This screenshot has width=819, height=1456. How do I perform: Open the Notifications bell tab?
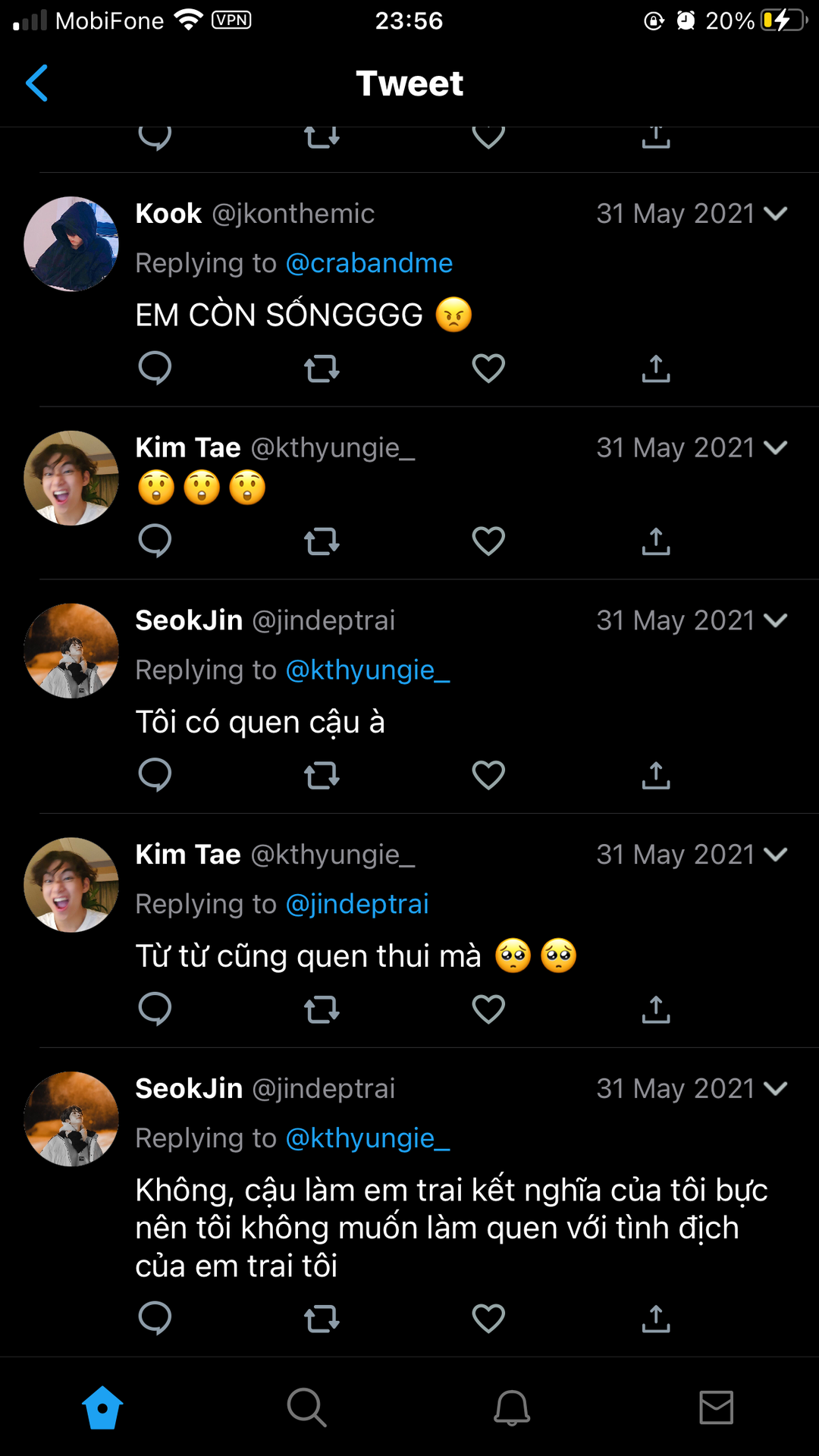[512, 1407]
